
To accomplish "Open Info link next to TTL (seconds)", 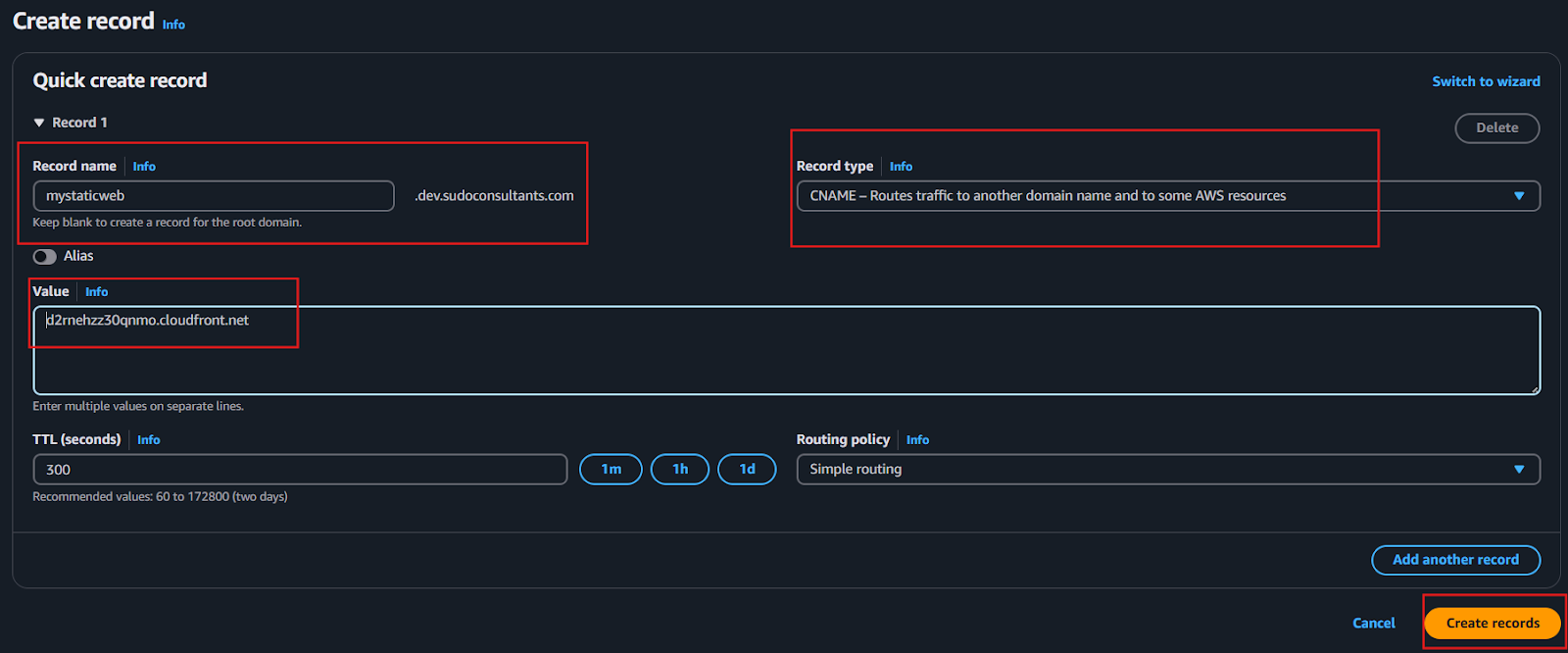I will [148, 440].
